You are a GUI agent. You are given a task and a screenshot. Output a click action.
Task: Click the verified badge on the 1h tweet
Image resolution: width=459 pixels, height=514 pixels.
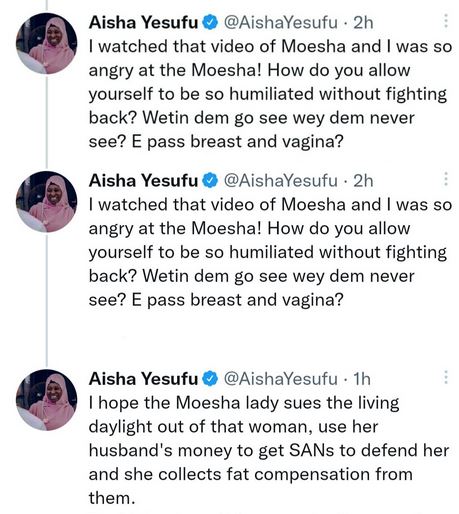coord(210,379)
